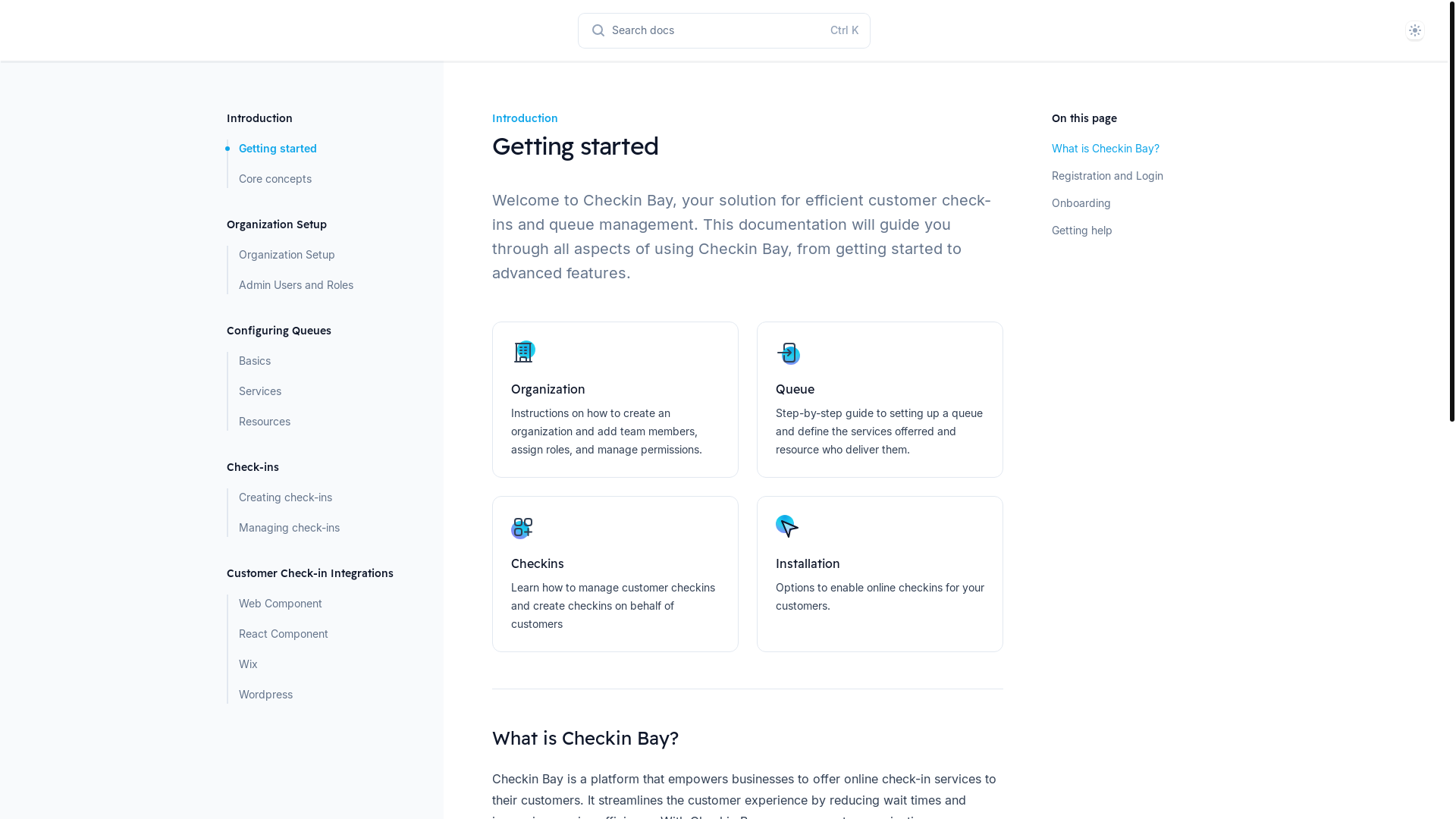1456x819 pixels.
Task: Open the Services page
Action: 260,391
